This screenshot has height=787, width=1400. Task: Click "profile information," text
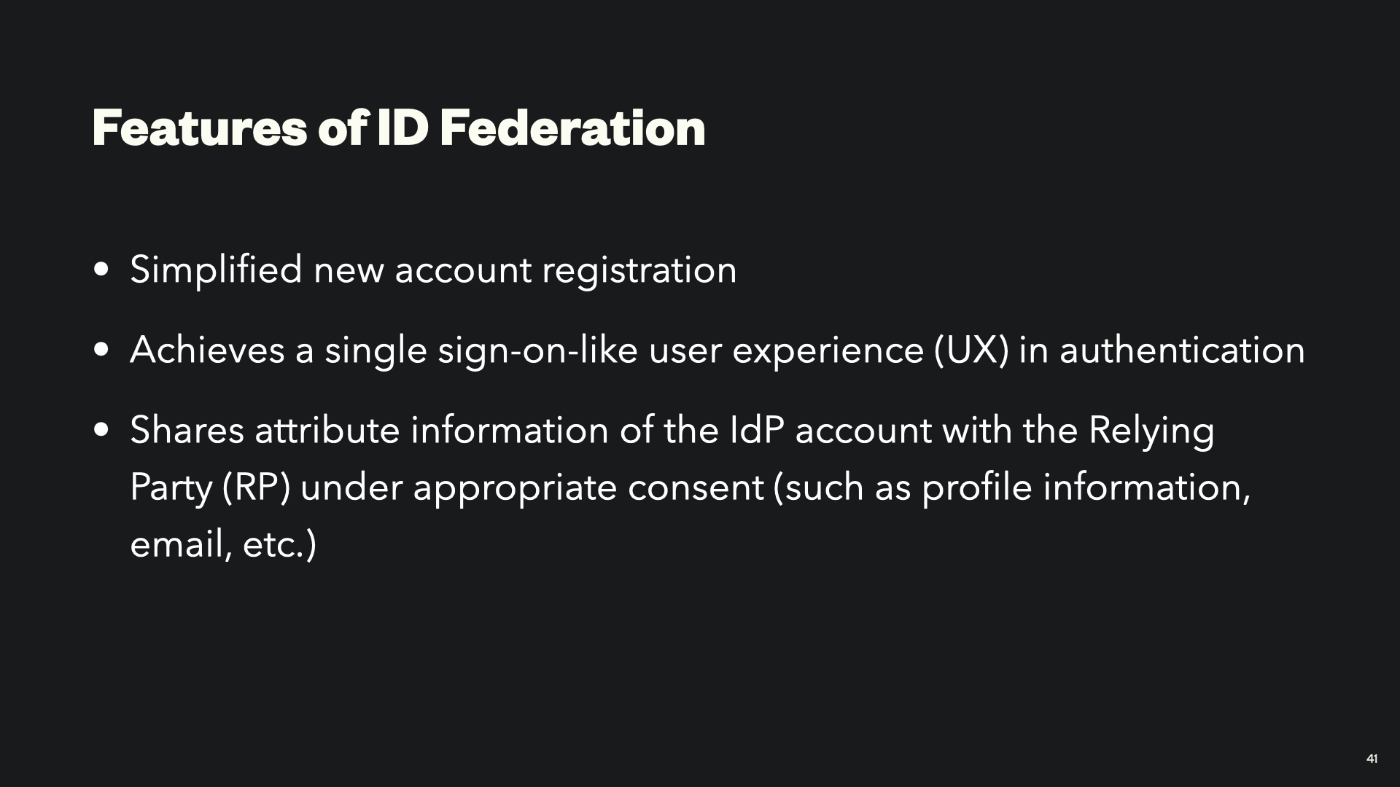click(1086, 488)
